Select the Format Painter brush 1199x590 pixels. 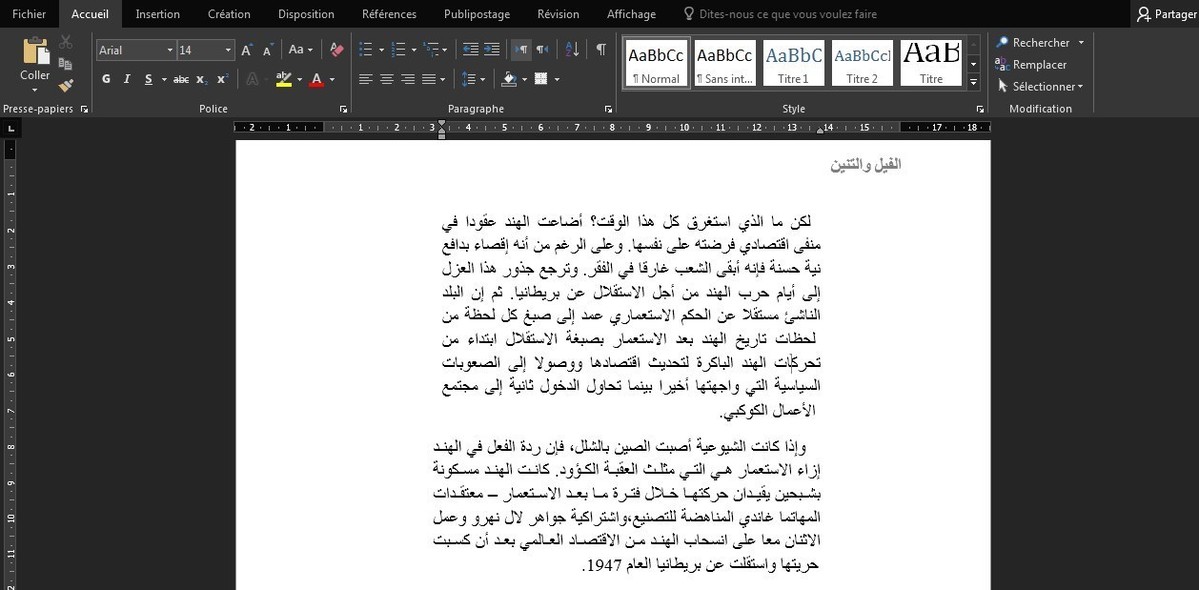66,85
